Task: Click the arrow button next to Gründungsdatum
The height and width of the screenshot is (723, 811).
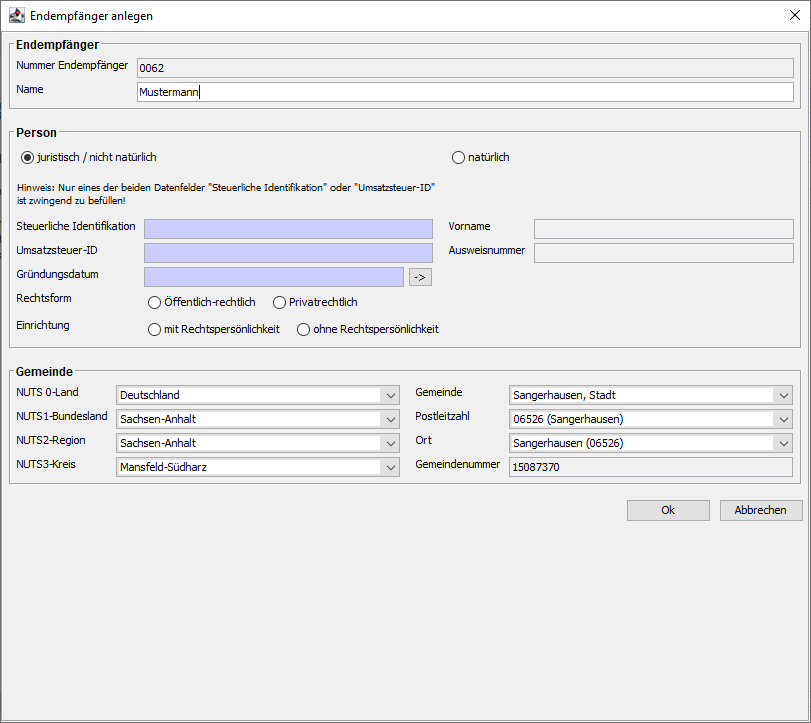Action: coord(420,277)
